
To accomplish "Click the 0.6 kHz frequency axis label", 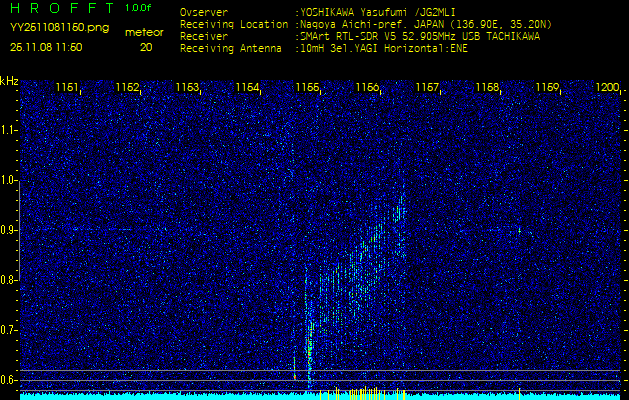I will pyautogui.click(x=8, y=380).
